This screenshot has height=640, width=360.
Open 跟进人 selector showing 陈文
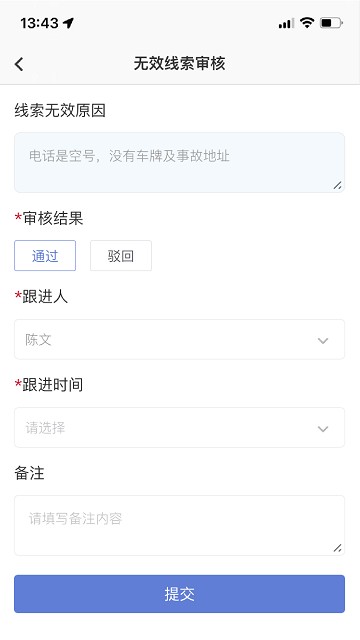point(180,340)
